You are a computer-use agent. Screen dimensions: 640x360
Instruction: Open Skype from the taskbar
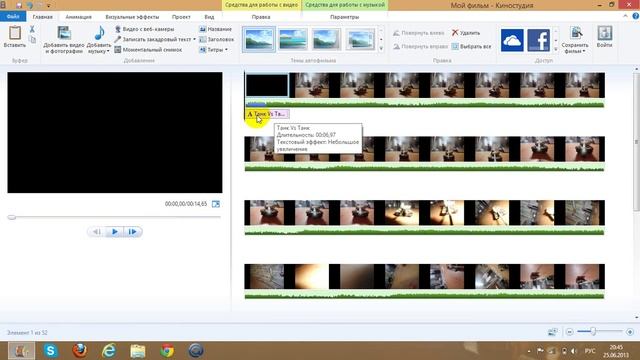(x=51, y=351)
